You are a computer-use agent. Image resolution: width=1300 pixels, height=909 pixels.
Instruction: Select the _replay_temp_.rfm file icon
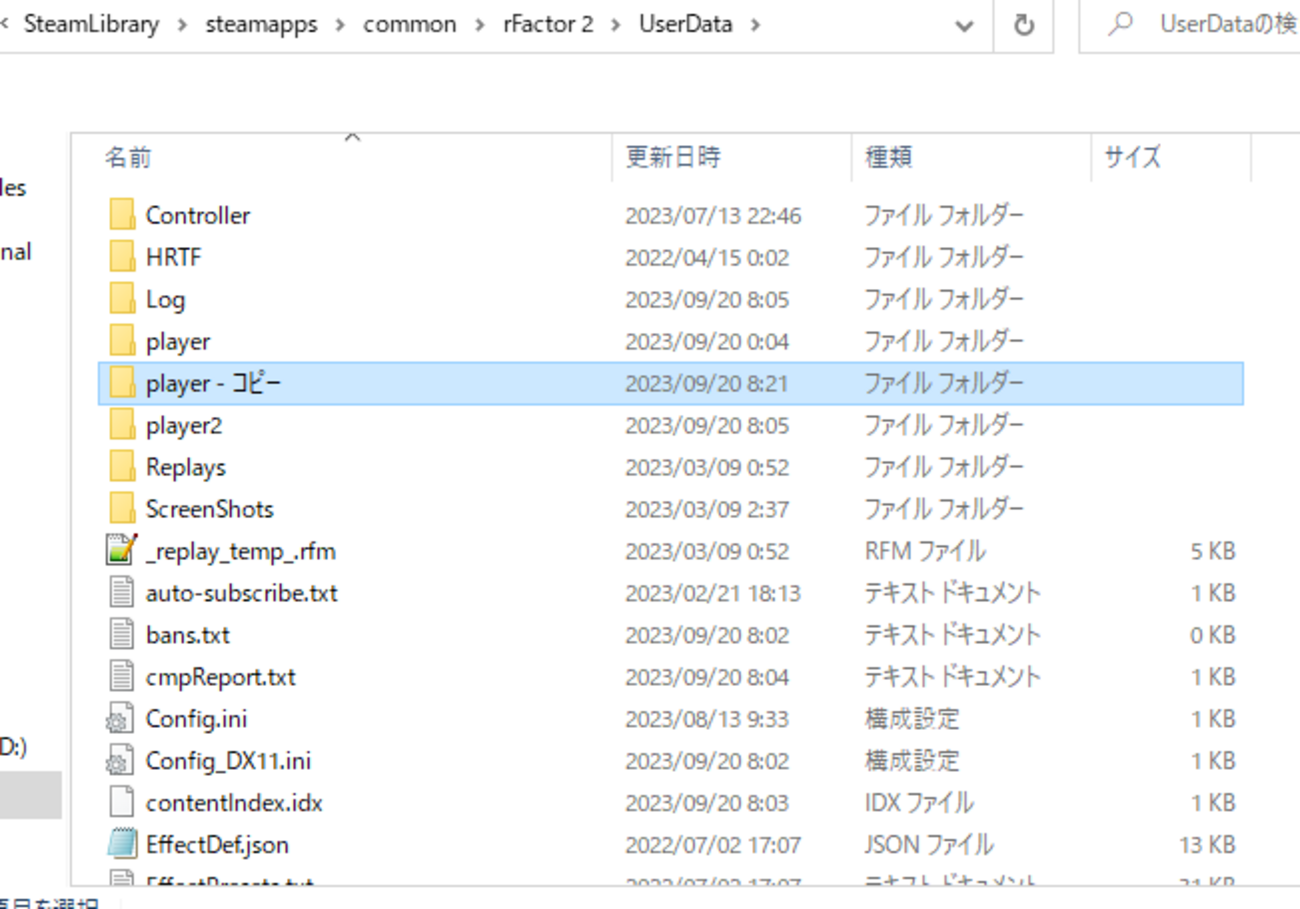pos(121,551)
